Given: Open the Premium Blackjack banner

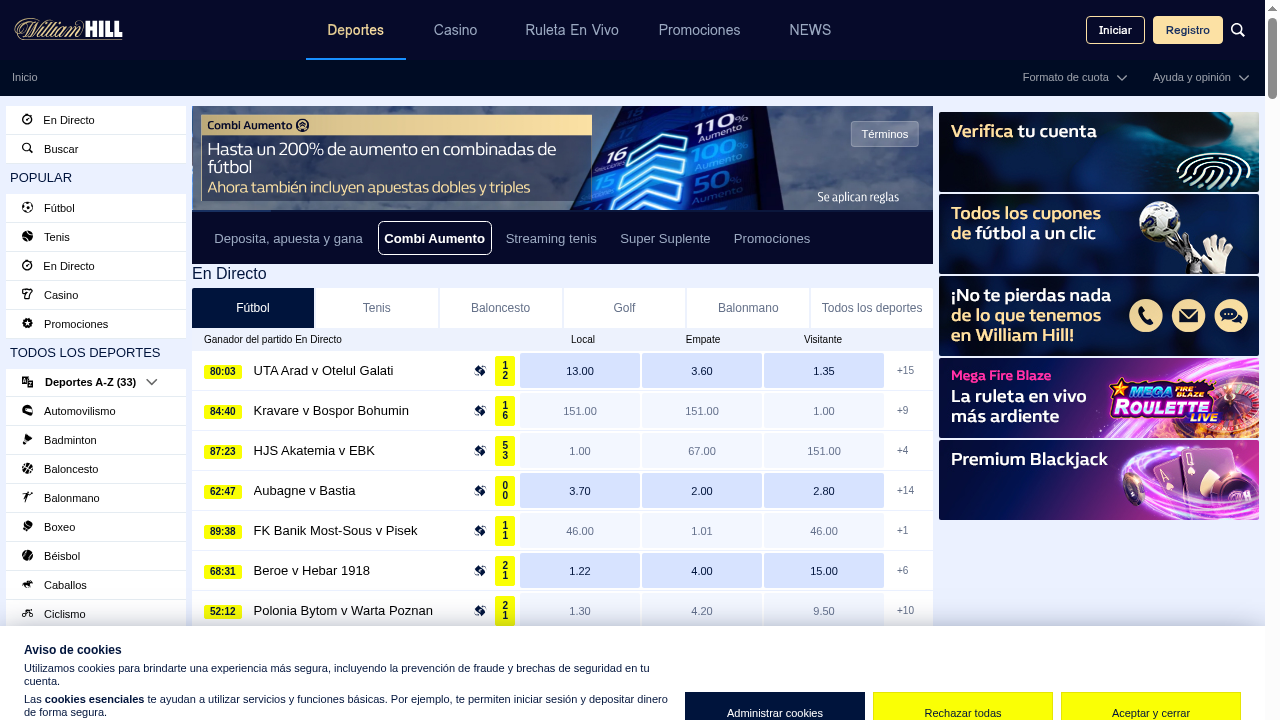Looking at the screenshot, I should point(1099,480).
